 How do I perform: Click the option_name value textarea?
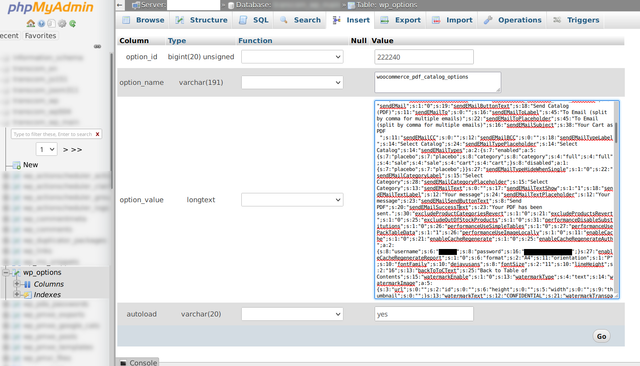point(438,82)
